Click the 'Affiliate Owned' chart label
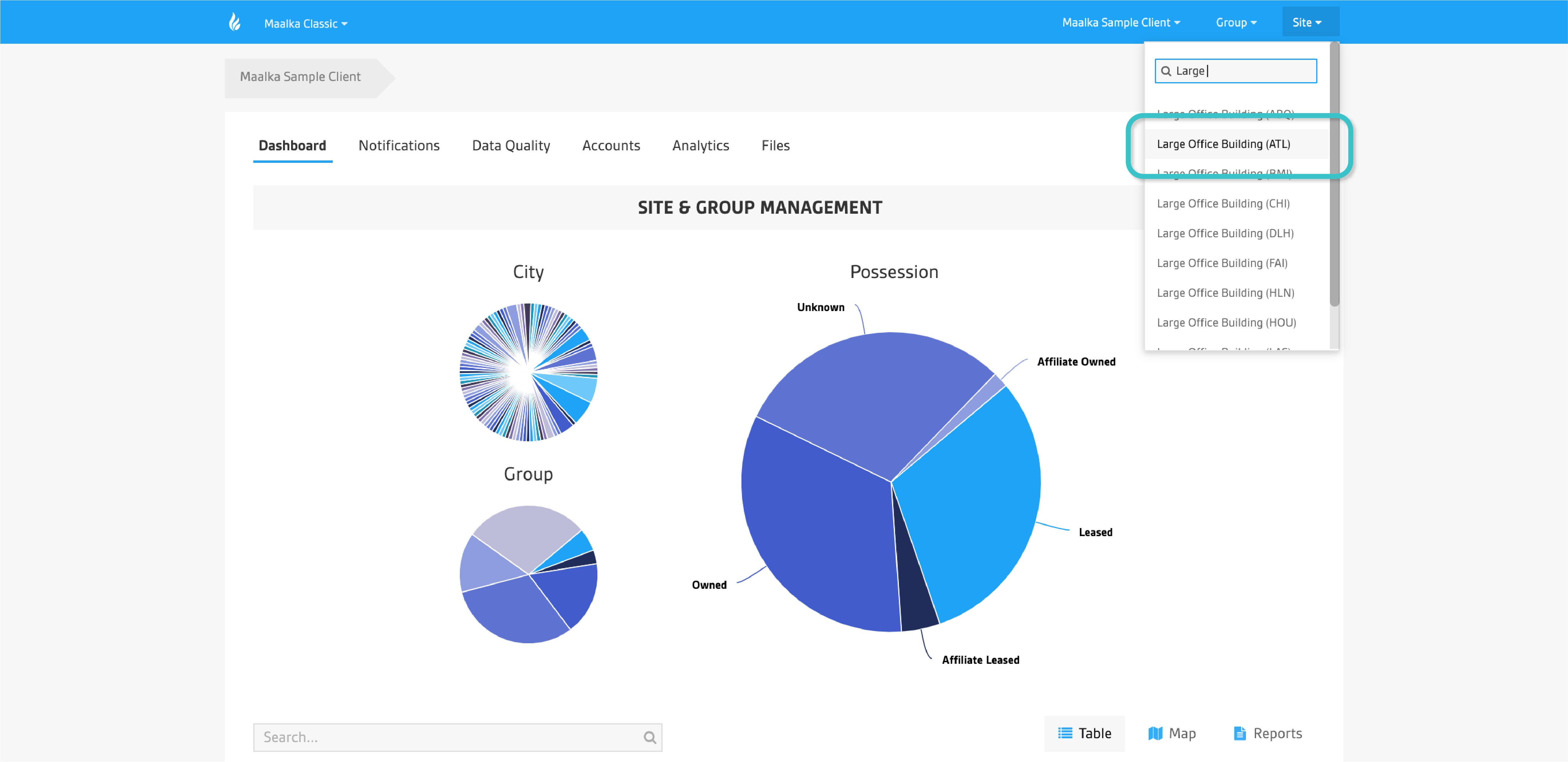The height and width of the screenshot is (762, 1568). [1076, 362]
